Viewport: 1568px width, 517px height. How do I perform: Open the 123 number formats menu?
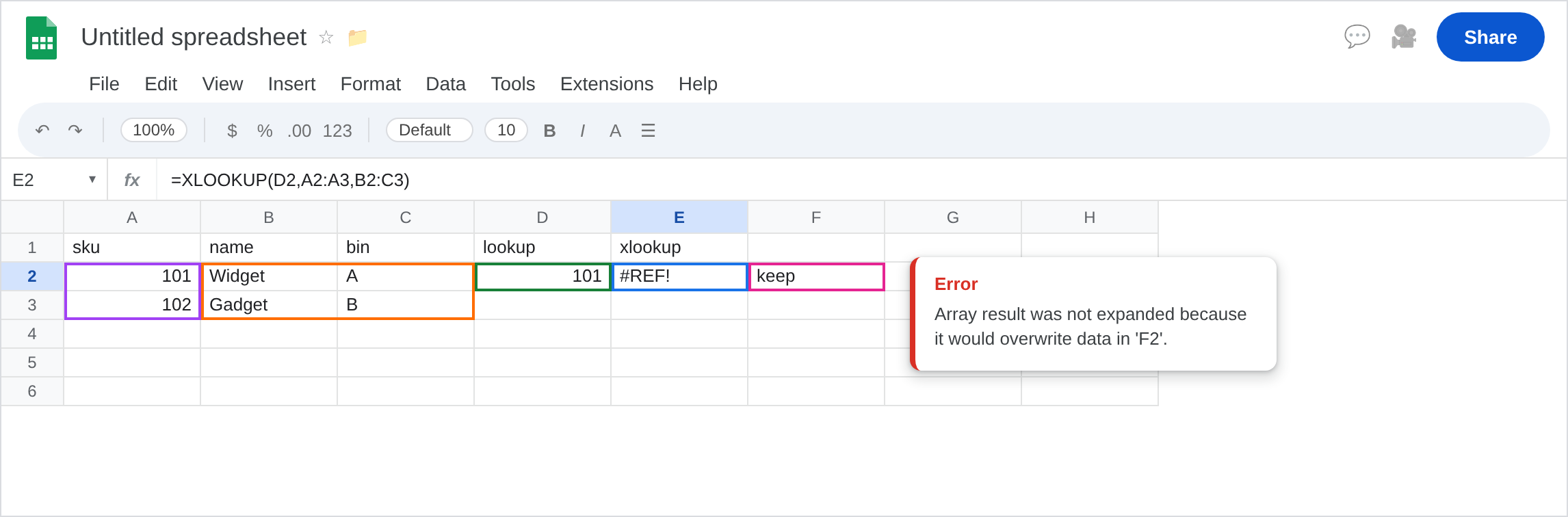(337, 130)
